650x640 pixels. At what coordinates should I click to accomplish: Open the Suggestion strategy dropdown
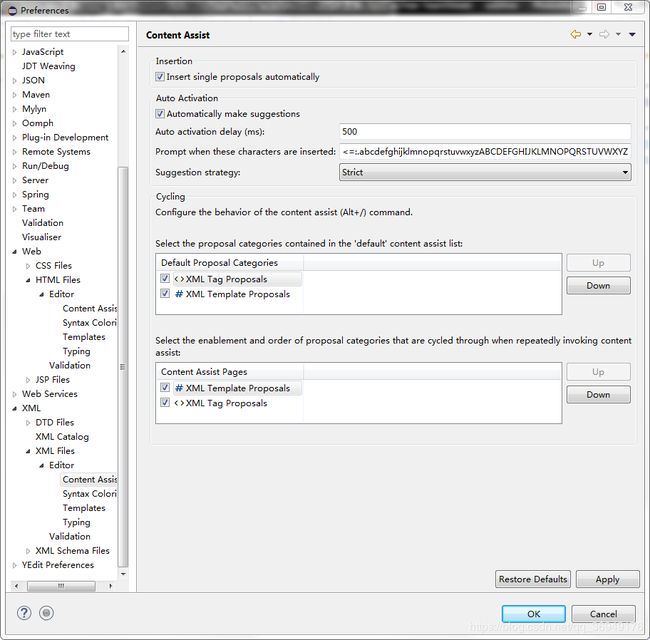[x=485, y=172]
